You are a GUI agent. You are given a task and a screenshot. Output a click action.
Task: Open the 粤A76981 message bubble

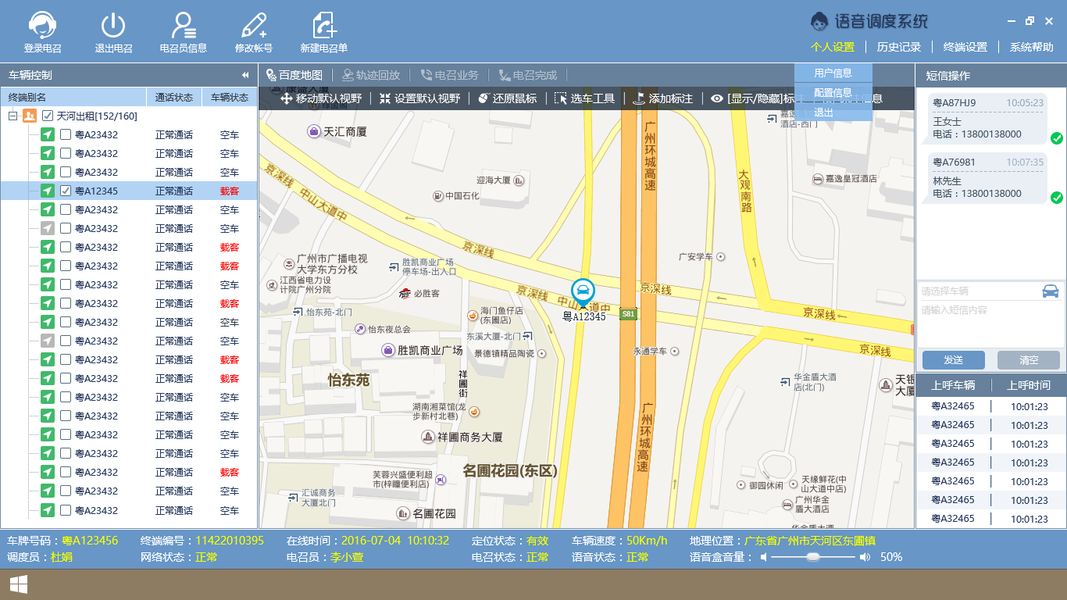pos(985,178)
